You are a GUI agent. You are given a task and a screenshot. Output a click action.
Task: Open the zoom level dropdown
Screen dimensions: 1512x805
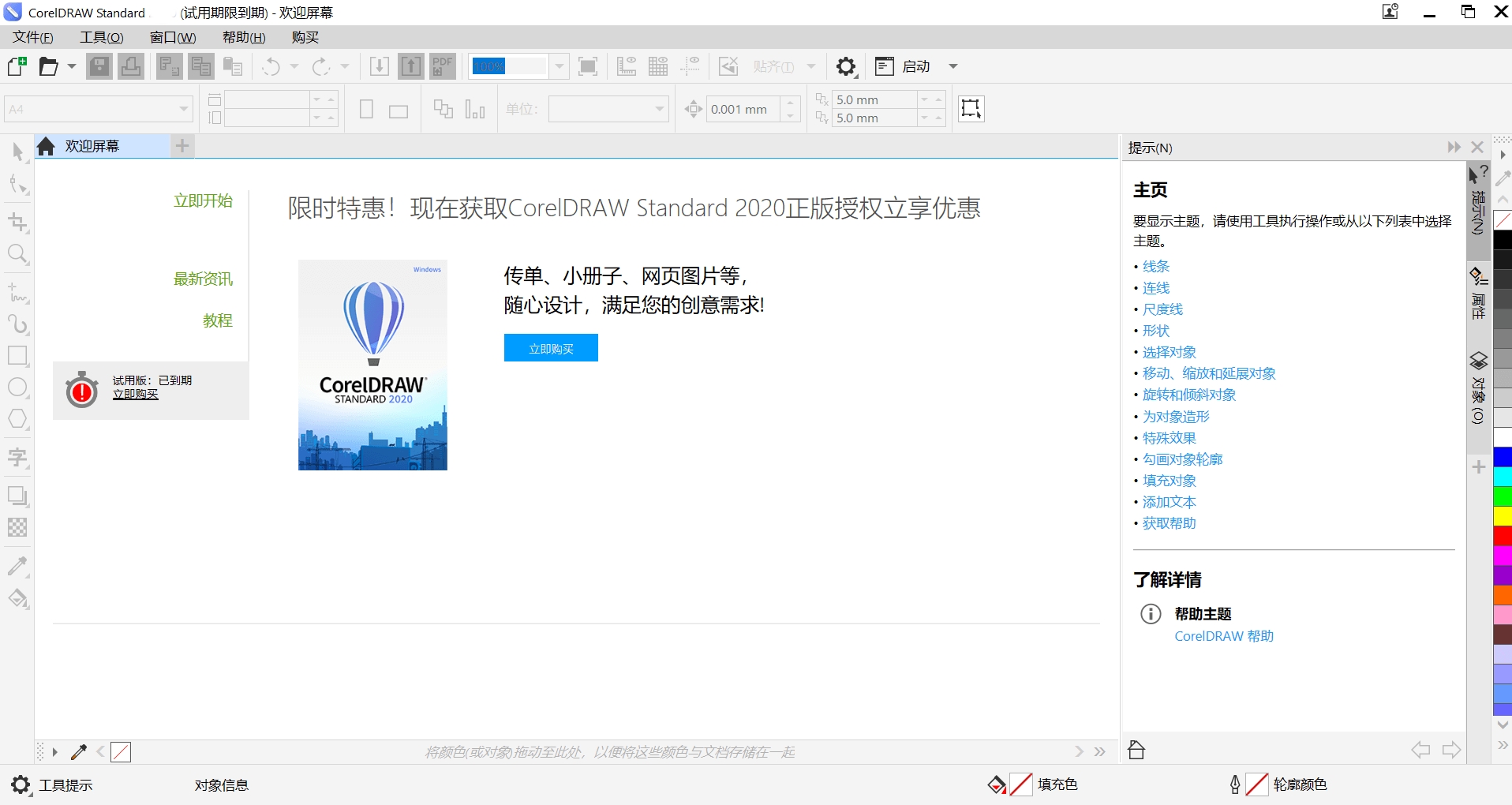tap(559, 66)
